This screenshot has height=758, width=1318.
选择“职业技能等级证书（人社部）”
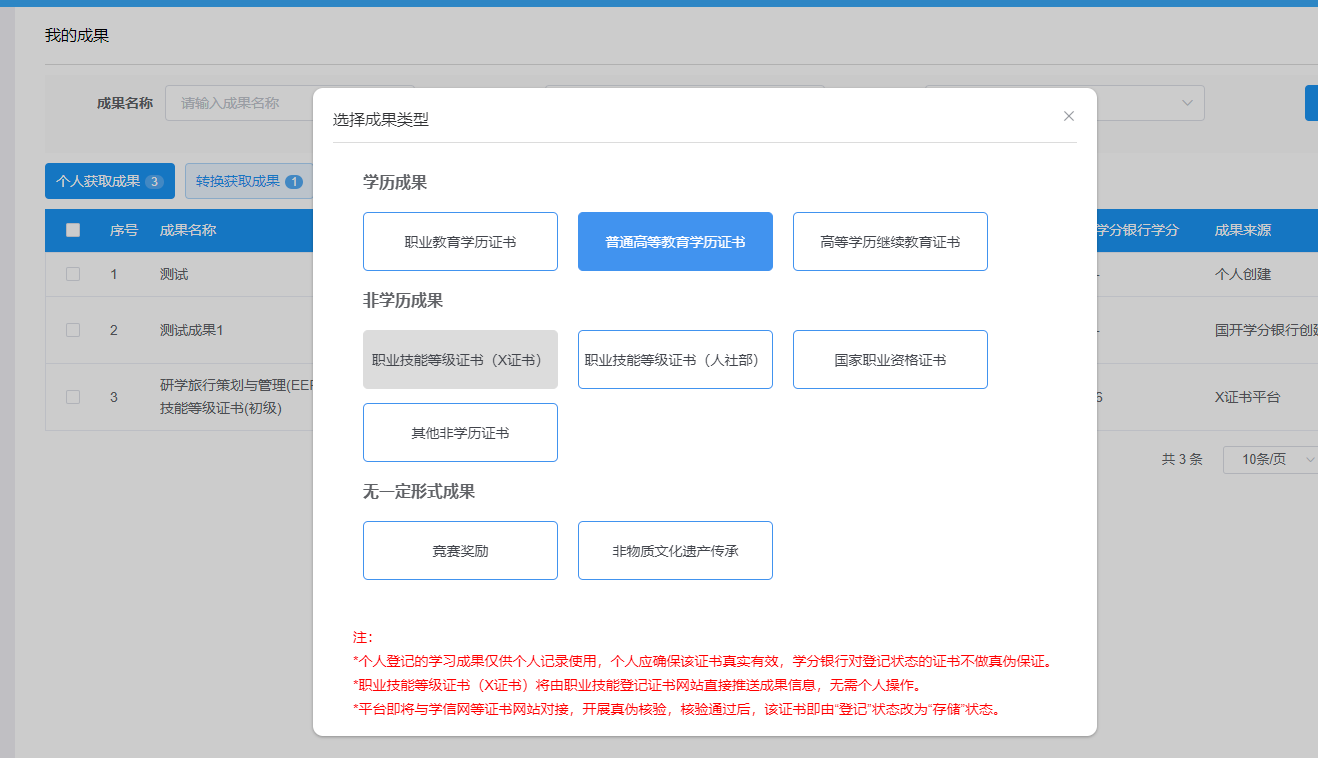[x=675, y=359]
